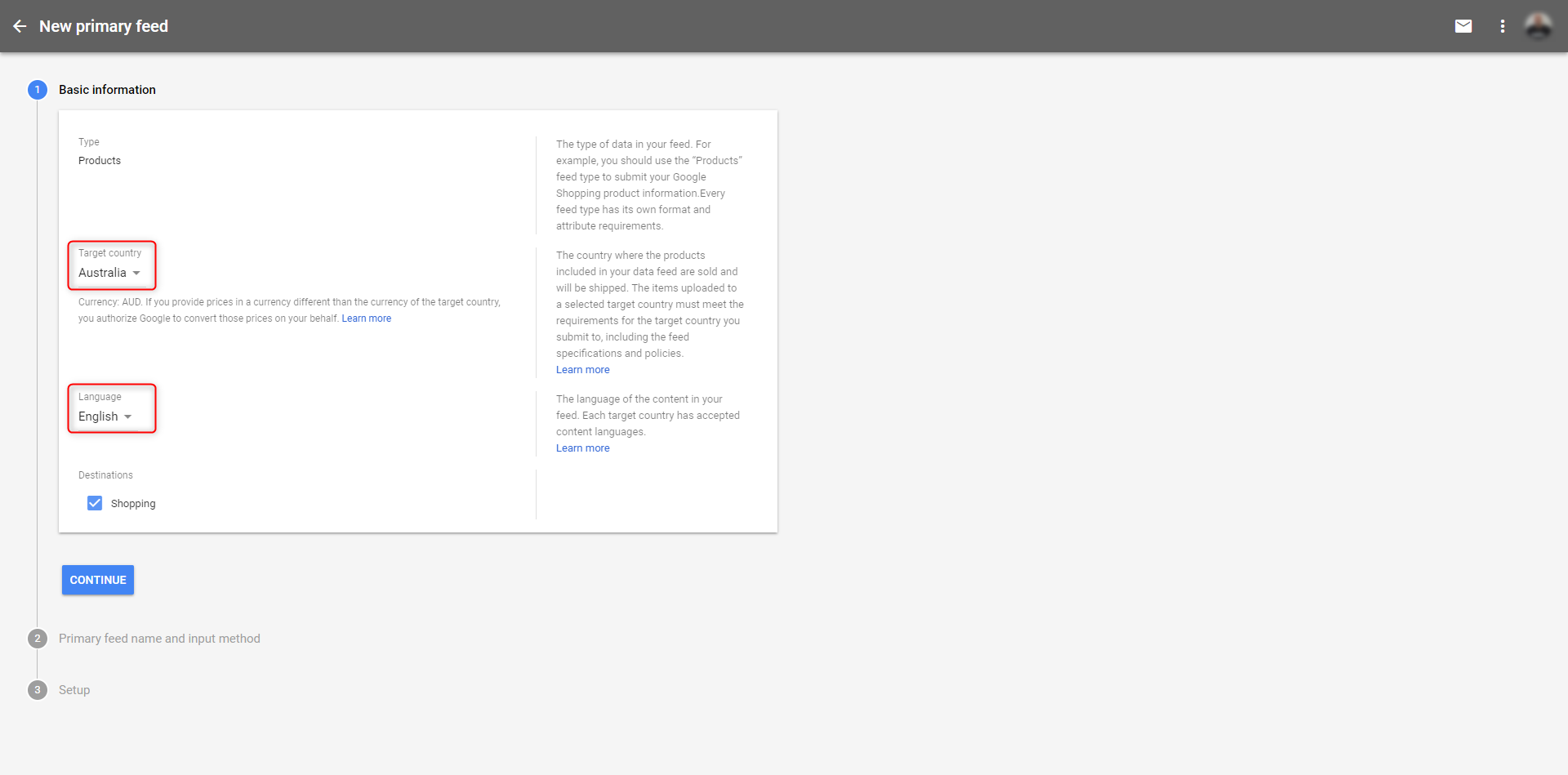Open the Language English dropdown
Viewport: 1568px width, 775px height.
point(105,416)
